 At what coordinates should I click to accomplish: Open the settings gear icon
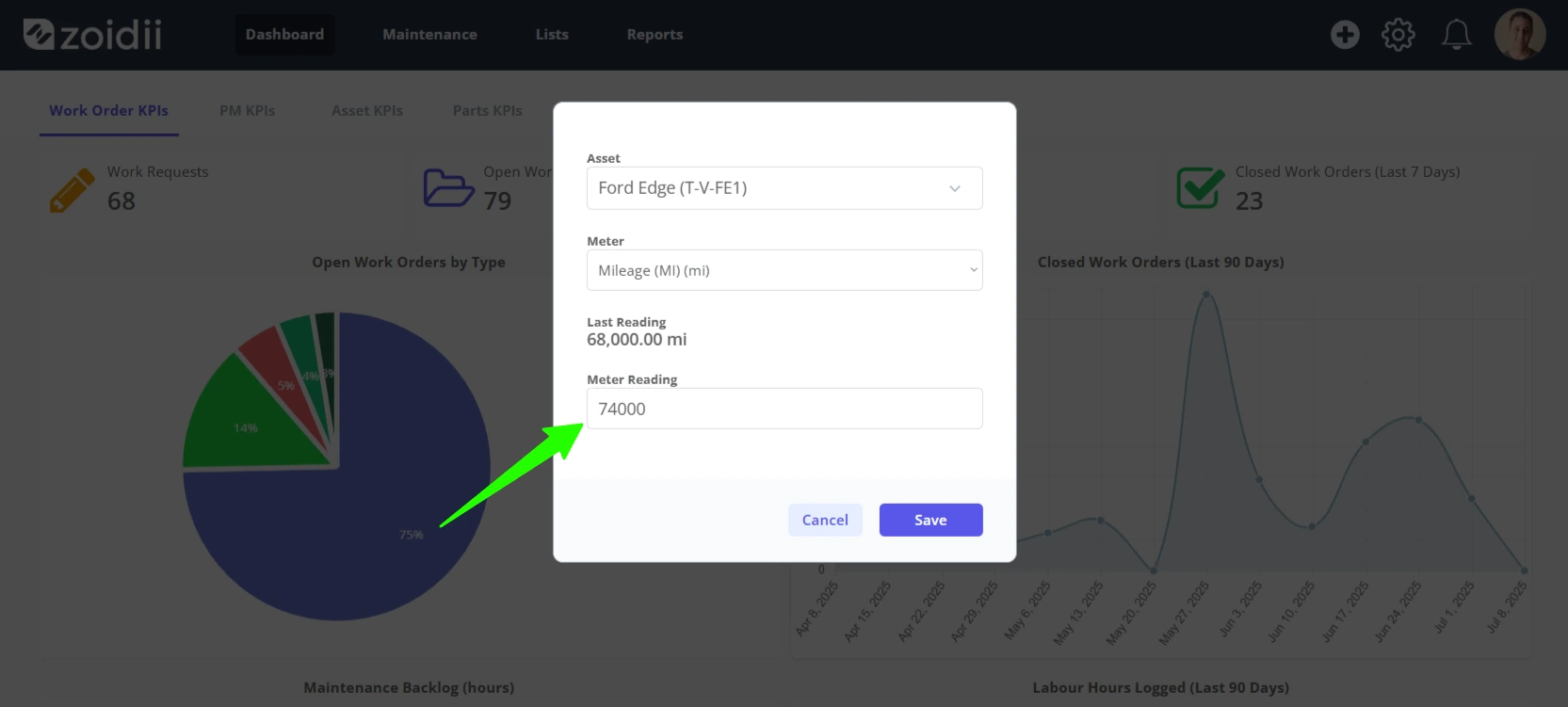[1398, 35]
